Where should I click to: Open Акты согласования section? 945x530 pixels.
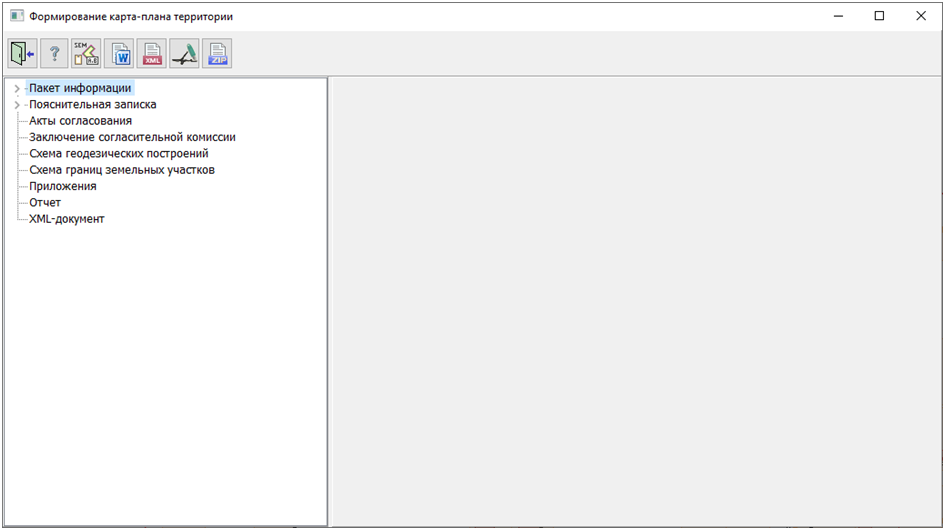pyautogui.click(x=80, y=121)
